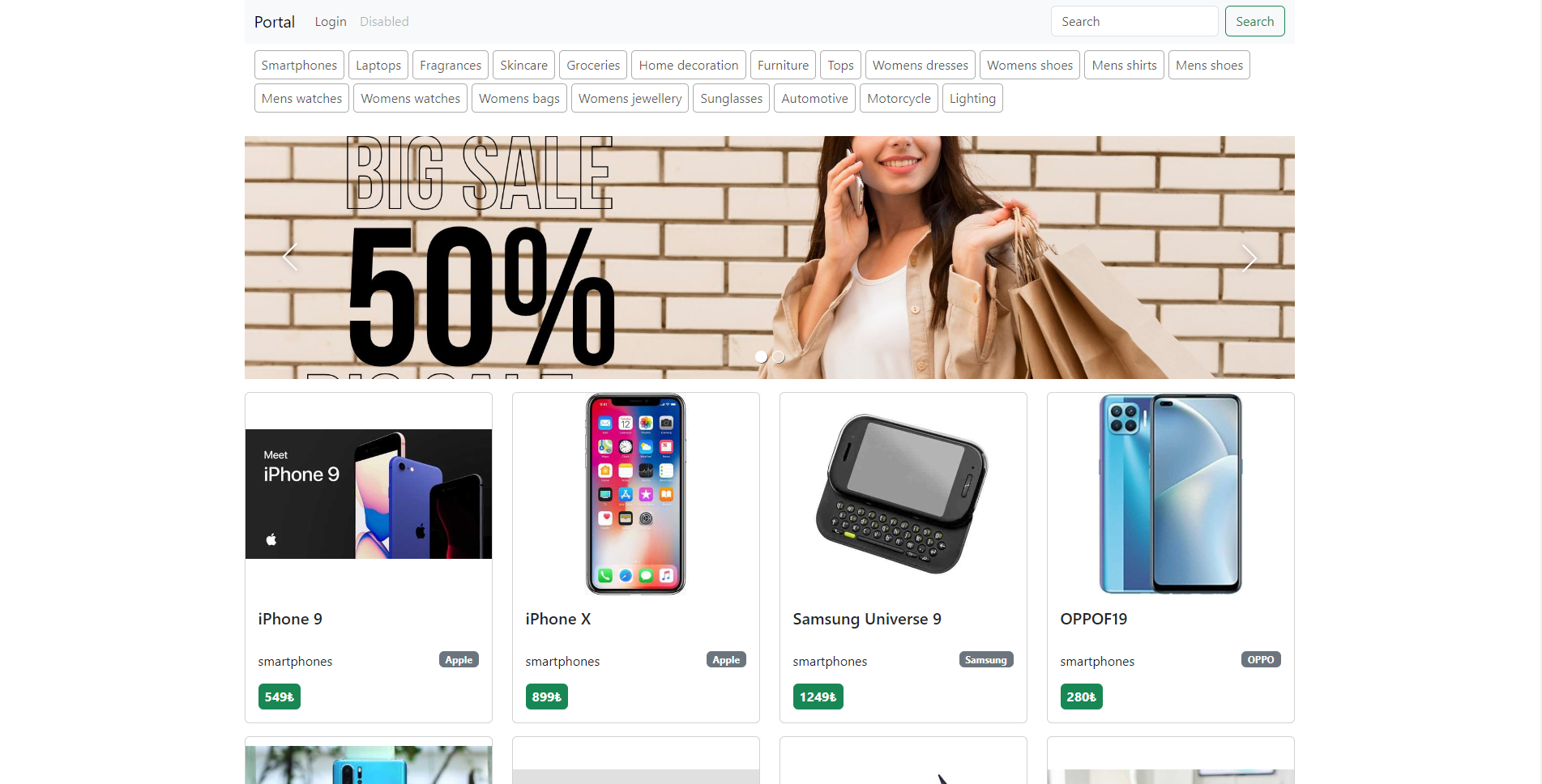Open the iPhone 9 product image
Image resolution: width=1542 pixels, height=784 pixels.
tap(369, 494)
